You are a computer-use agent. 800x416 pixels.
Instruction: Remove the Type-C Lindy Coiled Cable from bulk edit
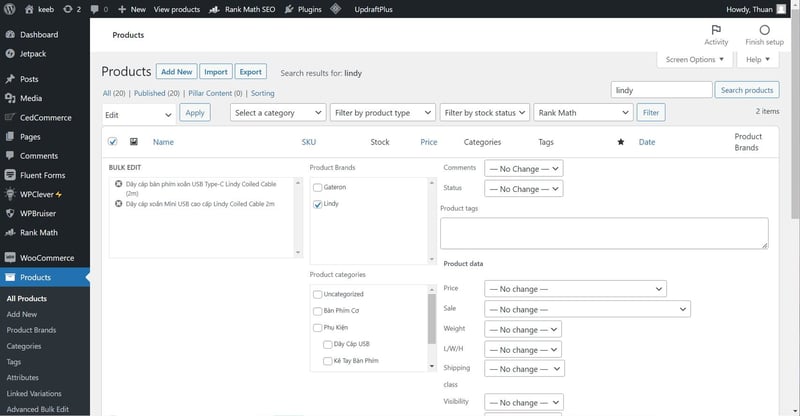click(x=119, y=185)
